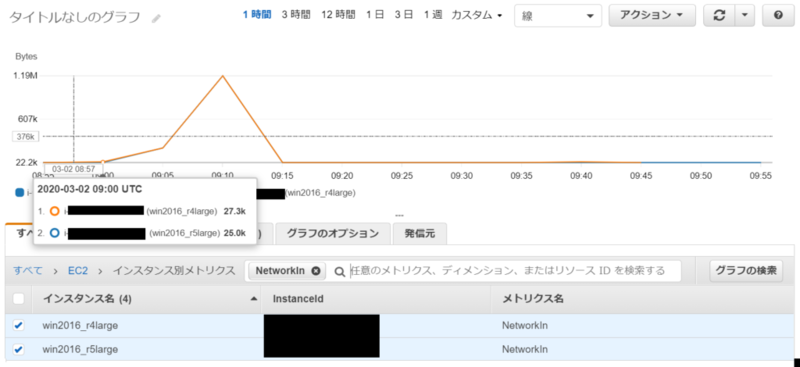Click the sort arrow in the instance name column
The height and width of the screenshot is (367, 800).
coord(254,299)
